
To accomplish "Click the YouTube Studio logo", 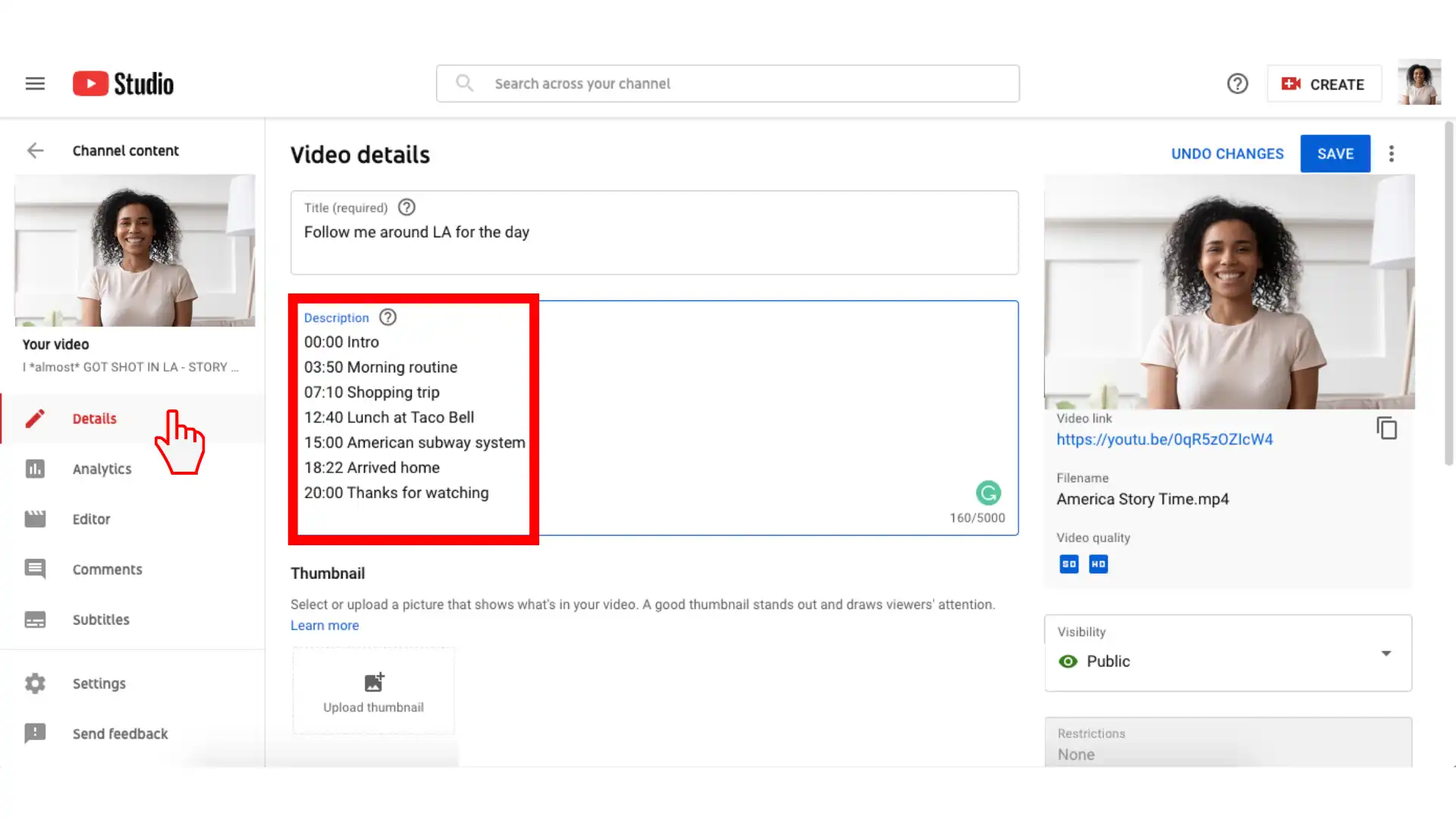I will click(x=123, y=83).
